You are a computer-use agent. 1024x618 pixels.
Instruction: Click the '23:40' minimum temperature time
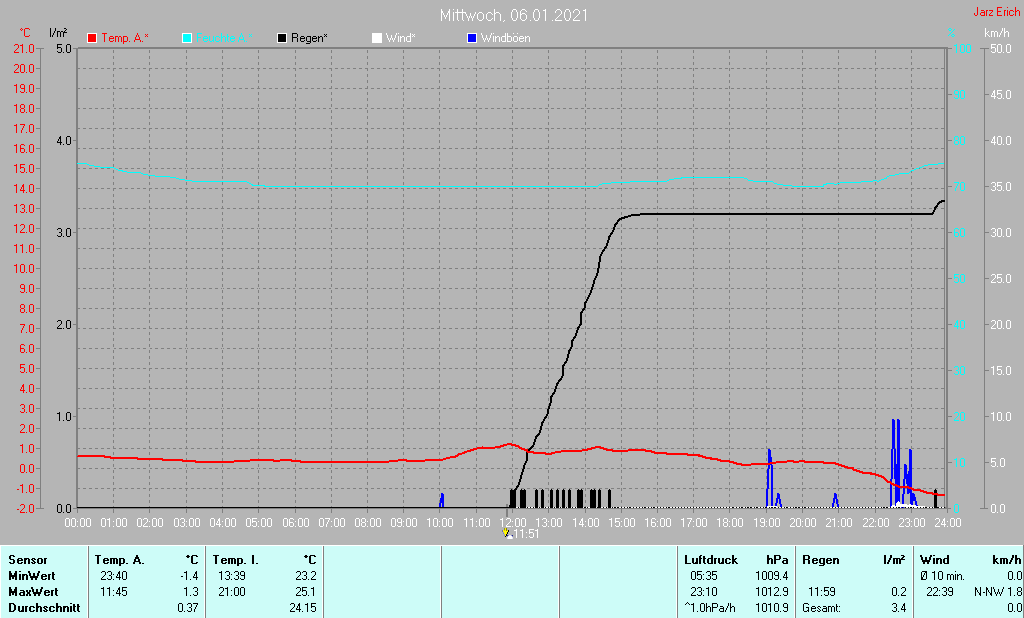tap(114, 576)
